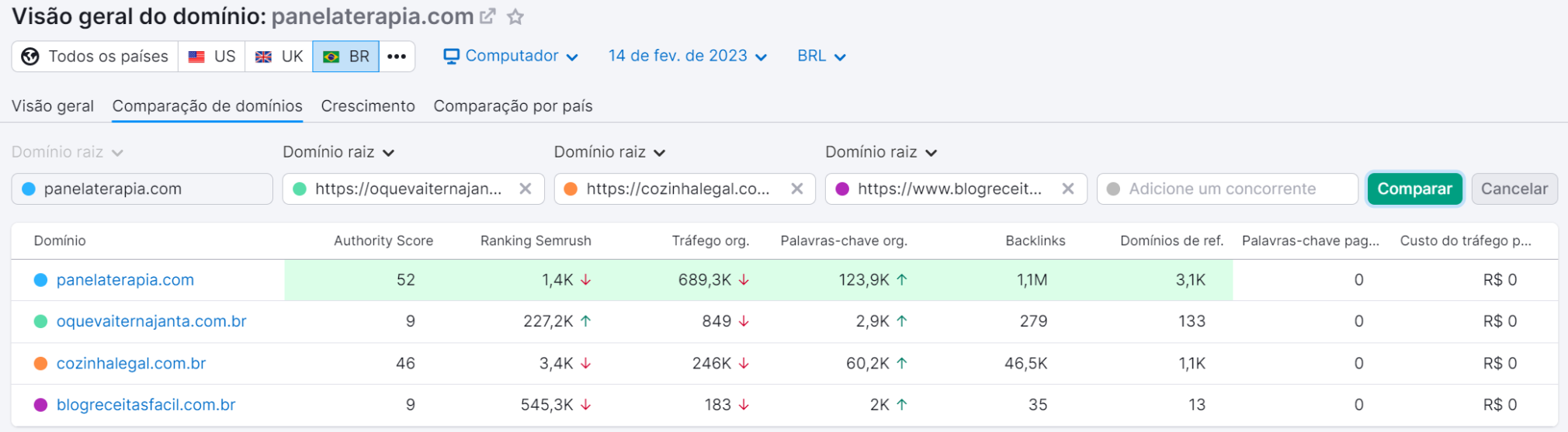Click the Tráfego org. column header
The image size is (1568, 432).
(x=710, y=241)
